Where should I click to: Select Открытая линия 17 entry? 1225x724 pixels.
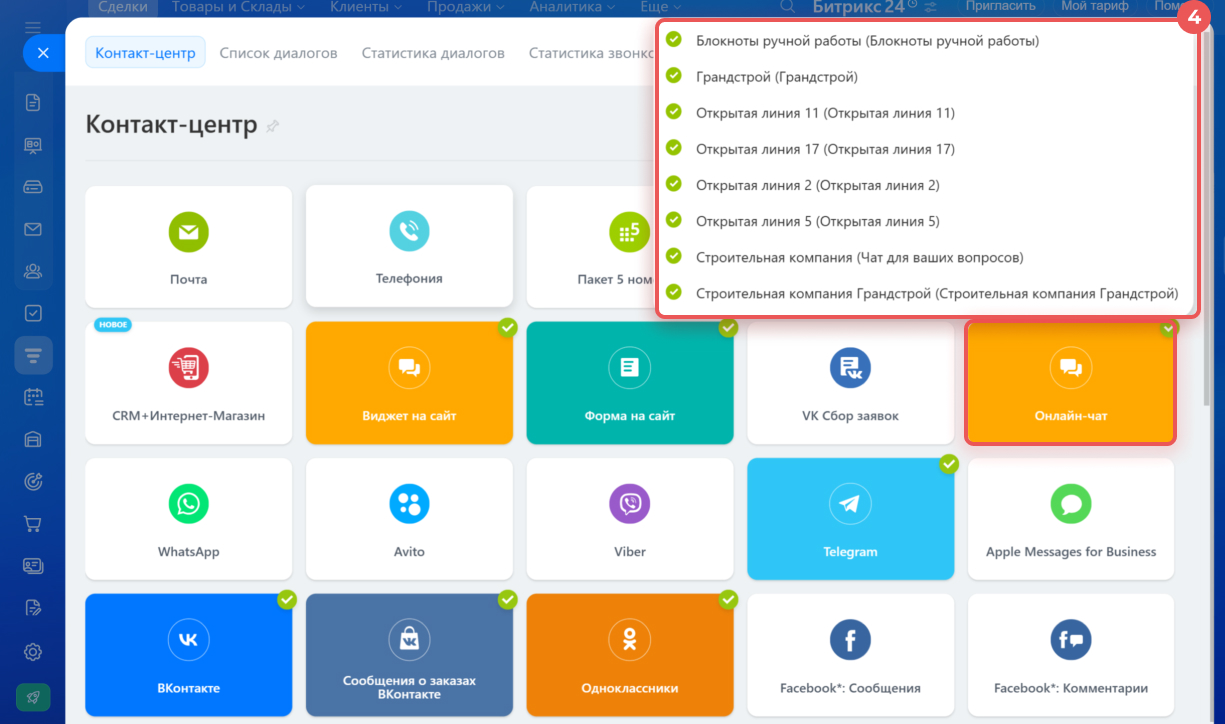(x=825, y=149)
